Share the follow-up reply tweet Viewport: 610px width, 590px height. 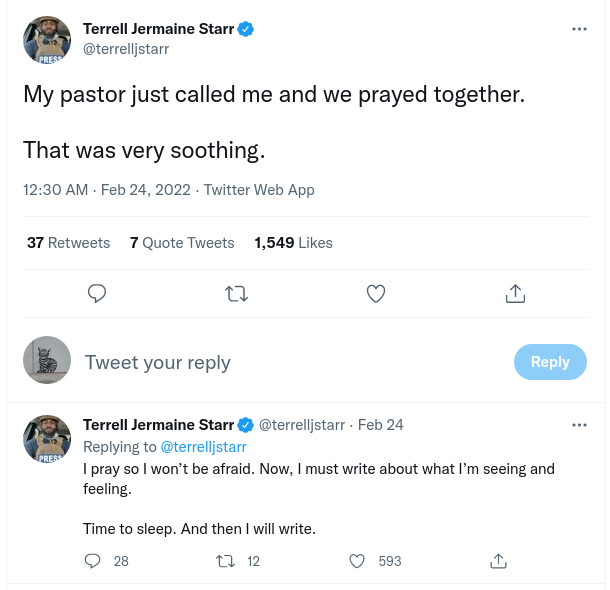coord(499,561)
